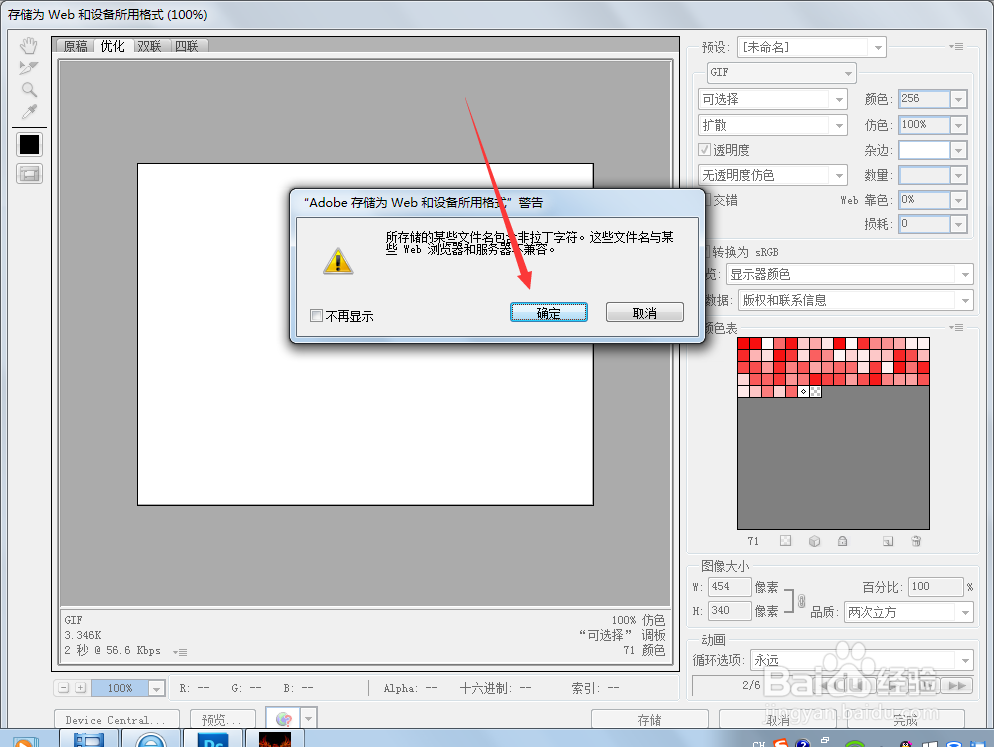The width and height of the screenshot is (994, 747).
Task: Open the GIF file format dropdown
Action: tap(782, 72)
